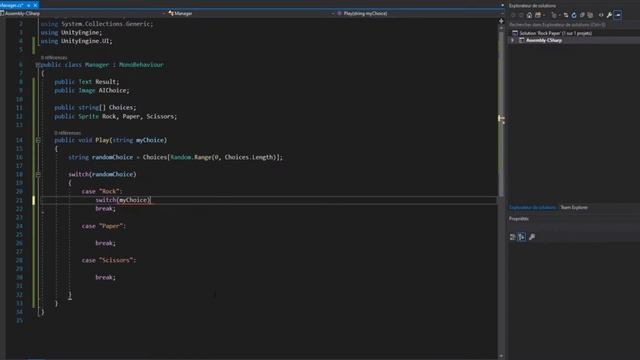Open the Assembly-CSharp project dropdown in navigation bar
Viewport: 640px width, 360px height.
coord(82,13)
